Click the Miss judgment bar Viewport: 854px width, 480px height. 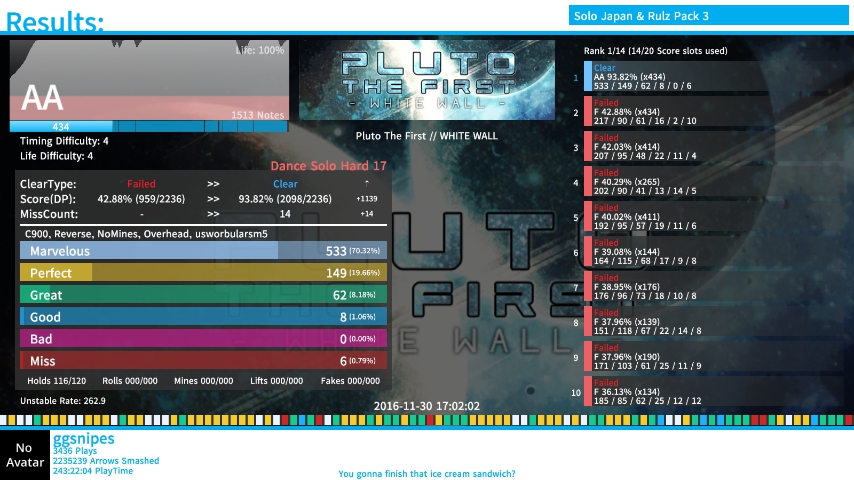[202, 361]
